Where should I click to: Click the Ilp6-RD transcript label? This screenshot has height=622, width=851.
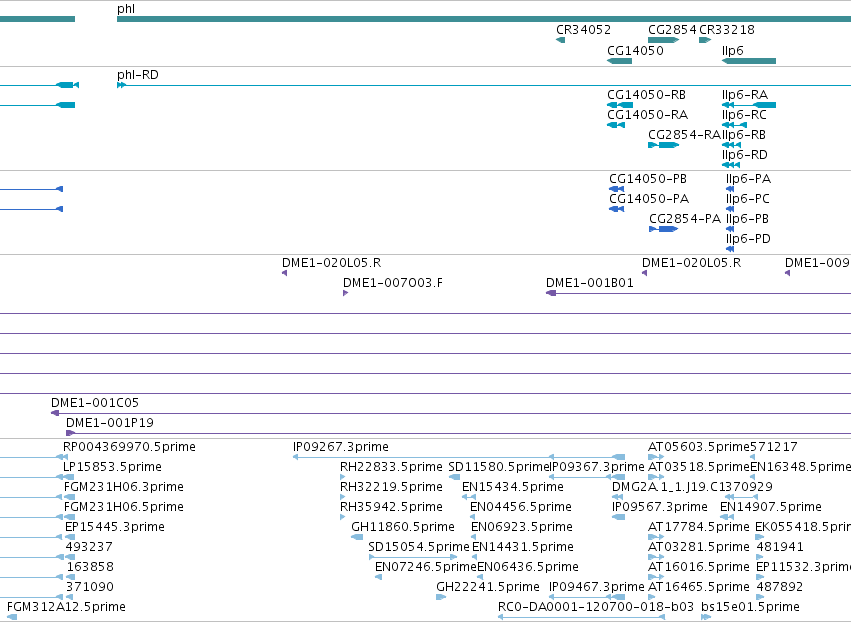coord(745,155)
